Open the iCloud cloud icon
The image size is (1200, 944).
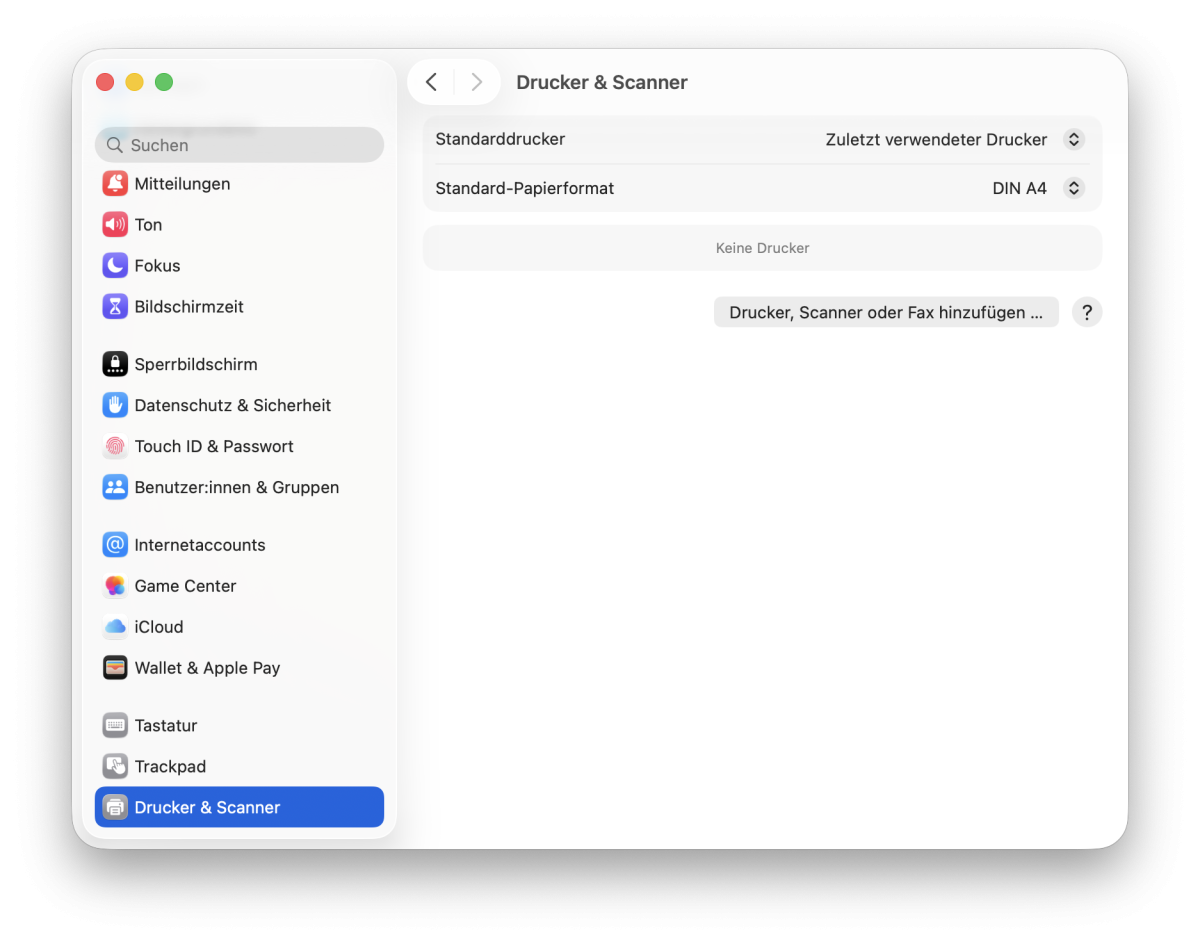tap(115, 627)
